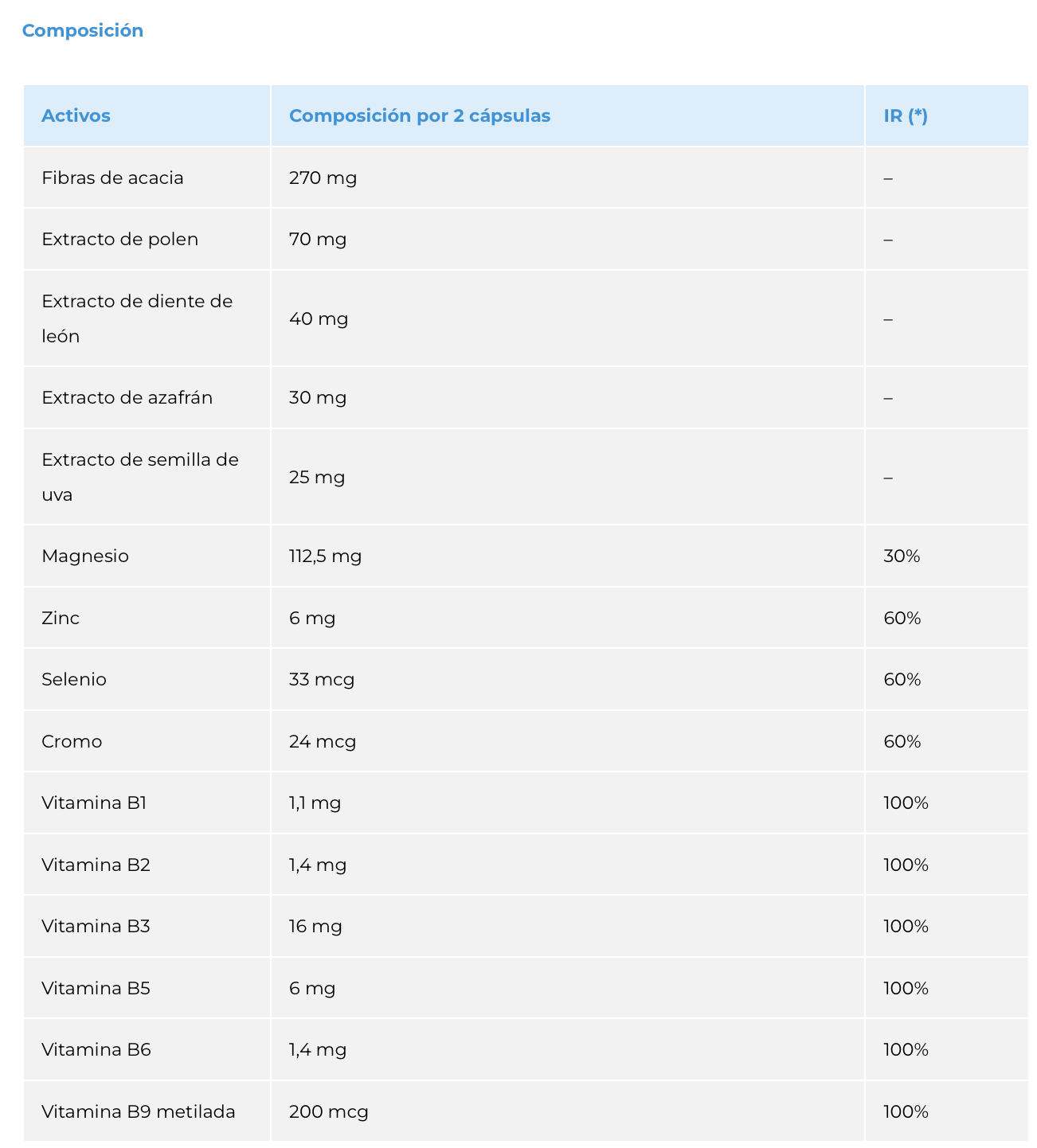Select the Extracto de azafrán label
Screen dimensions: 1037x1148
pos(127,397)
